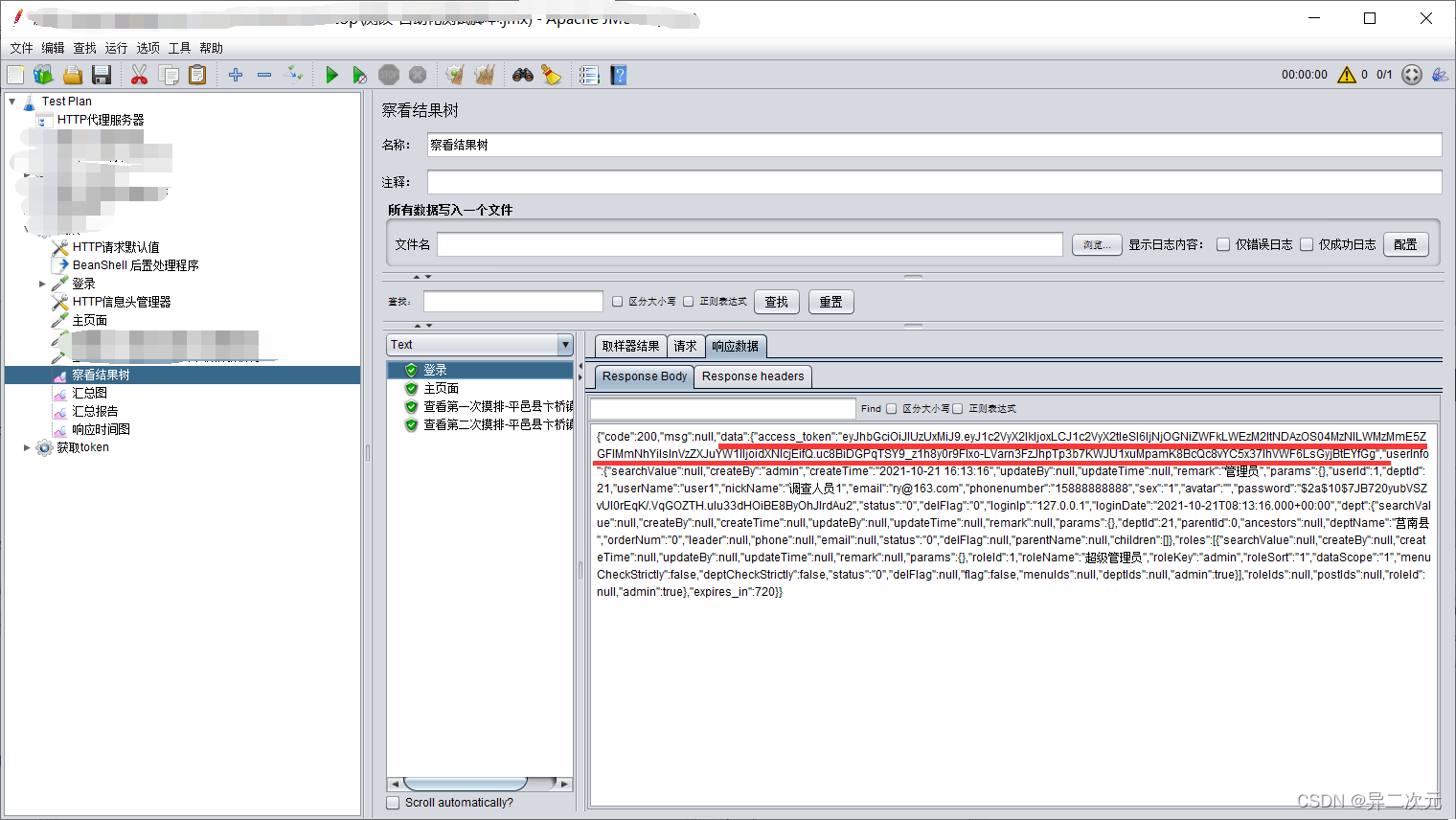Open the Templates toolbar icon
The image size is (1456, 820).
[x=43, y=75]
